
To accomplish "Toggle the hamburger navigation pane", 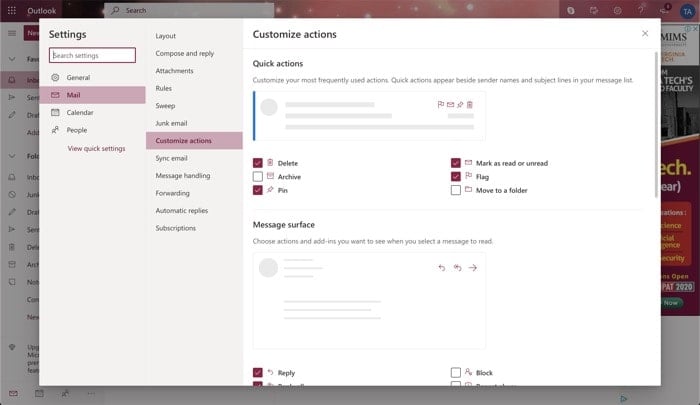I will click(12, 33).
